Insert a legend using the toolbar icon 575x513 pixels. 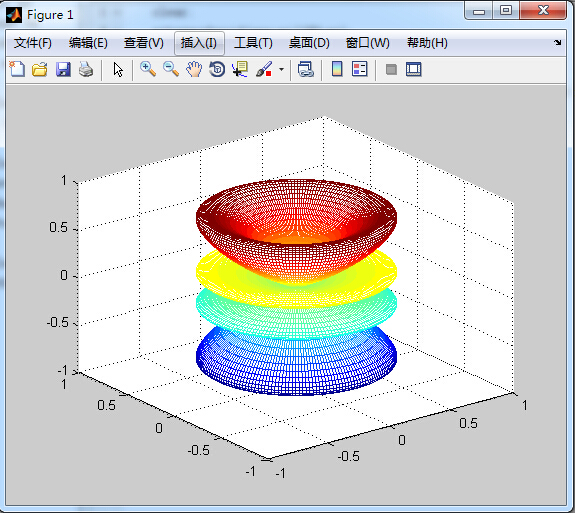pyautogui.click(x=359, y=69)
